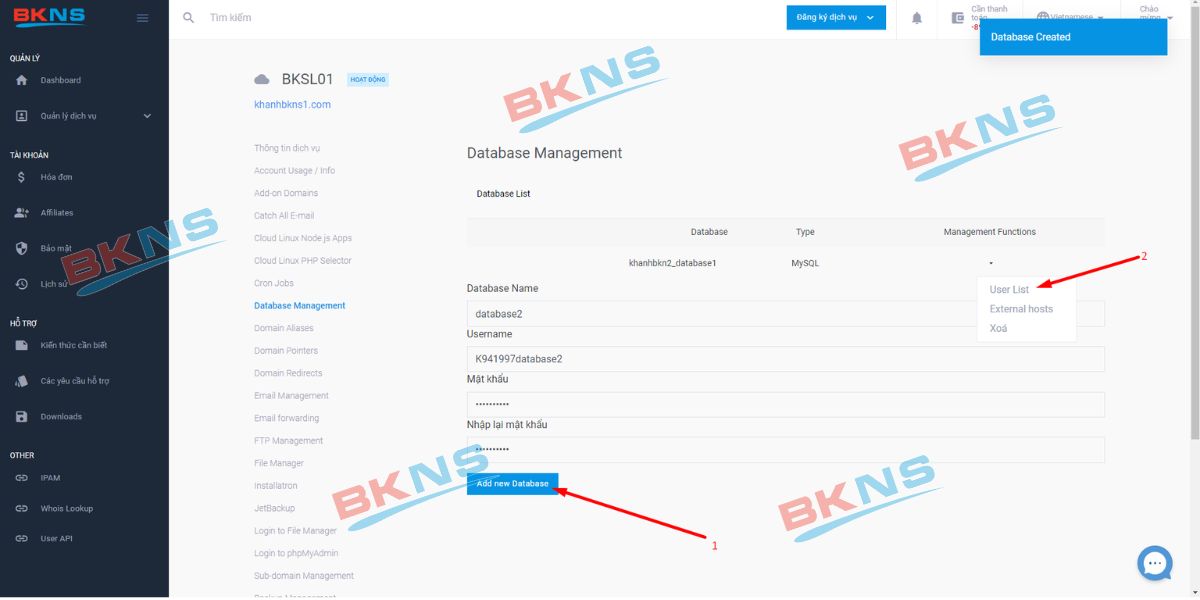Viewport: 1200px width, 600px height.
Task: Click the IPAM link icon
Action: (x=22, y=478)
